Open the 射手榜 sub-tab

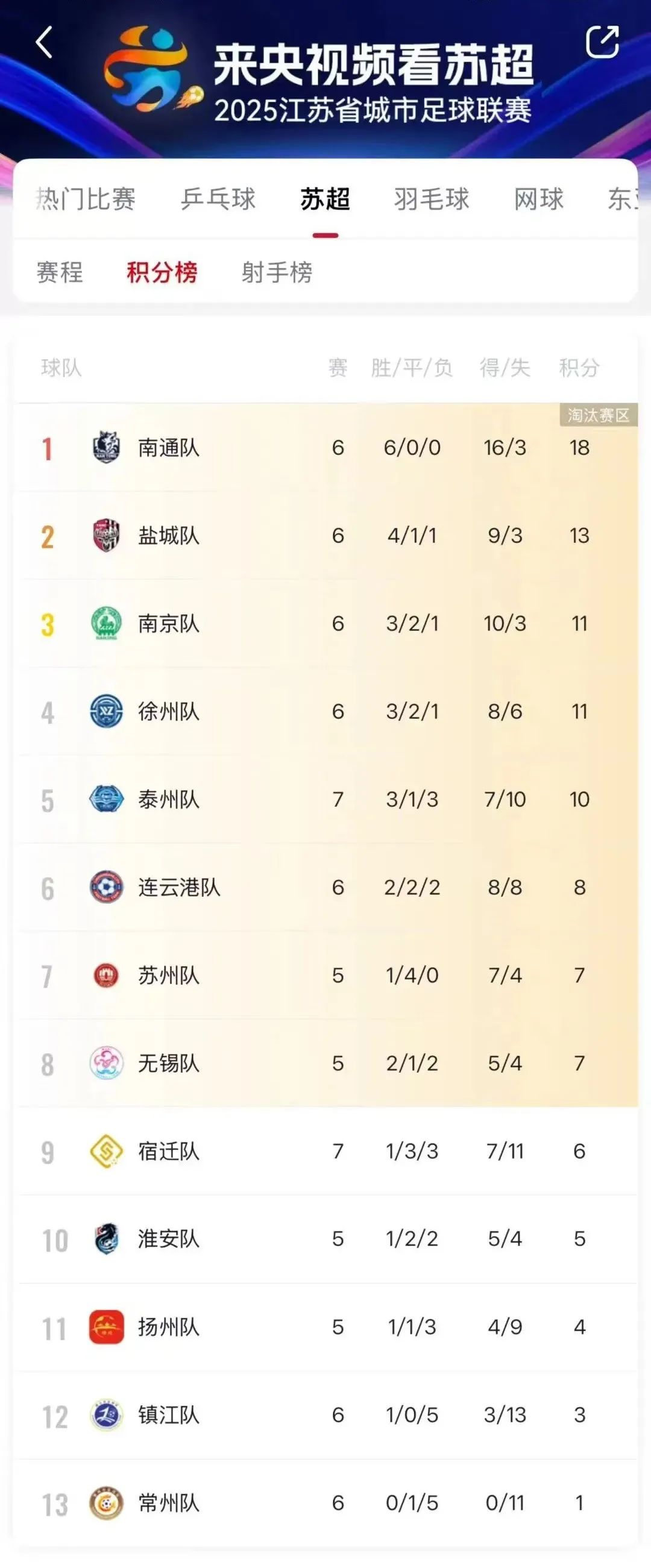coord(277,272)
